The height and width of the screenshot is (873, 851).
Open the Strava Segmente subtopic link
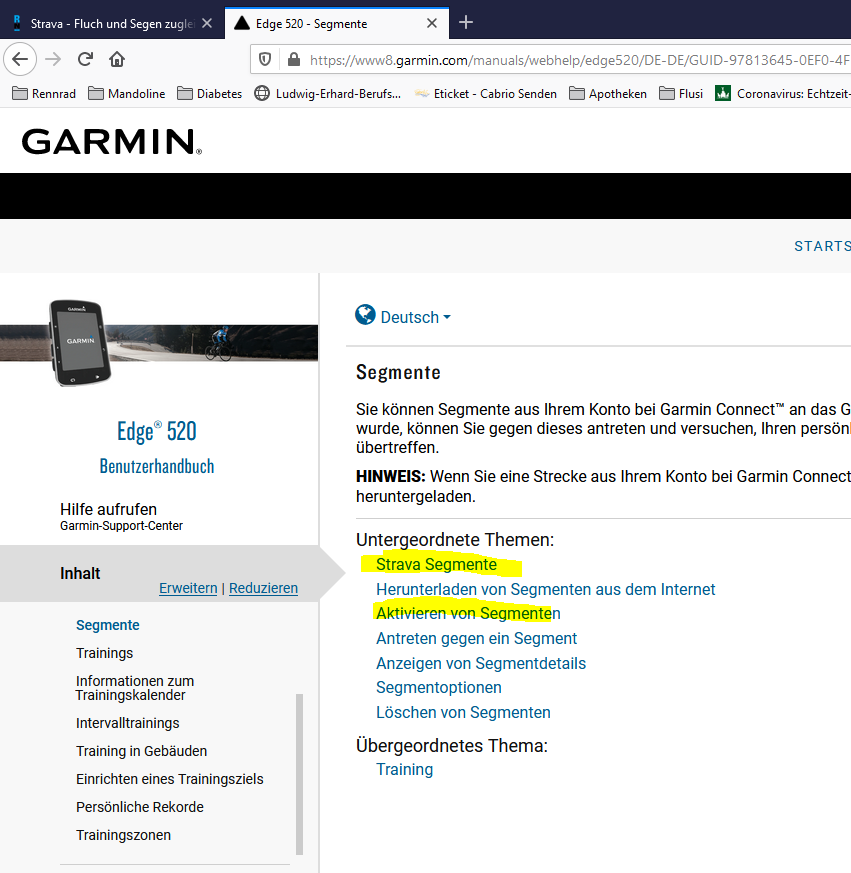coord(436,564)
